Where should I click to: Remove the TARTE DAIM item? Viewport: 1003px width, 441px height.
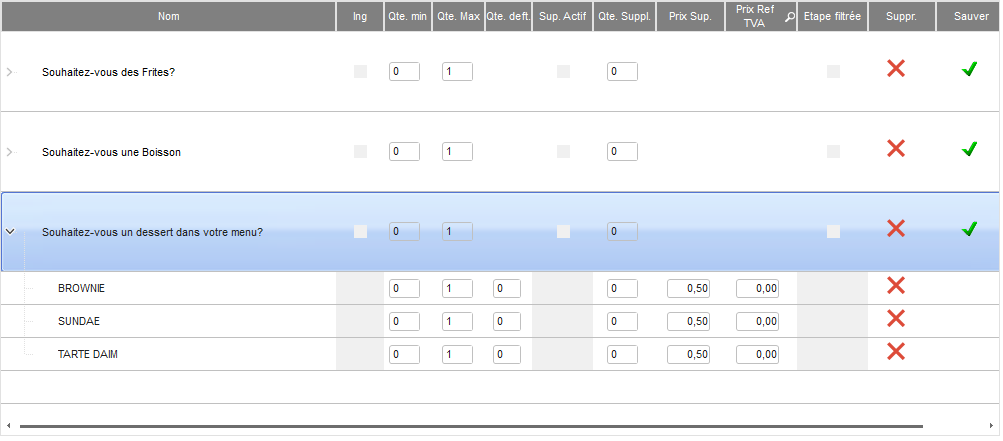point(896,351)
